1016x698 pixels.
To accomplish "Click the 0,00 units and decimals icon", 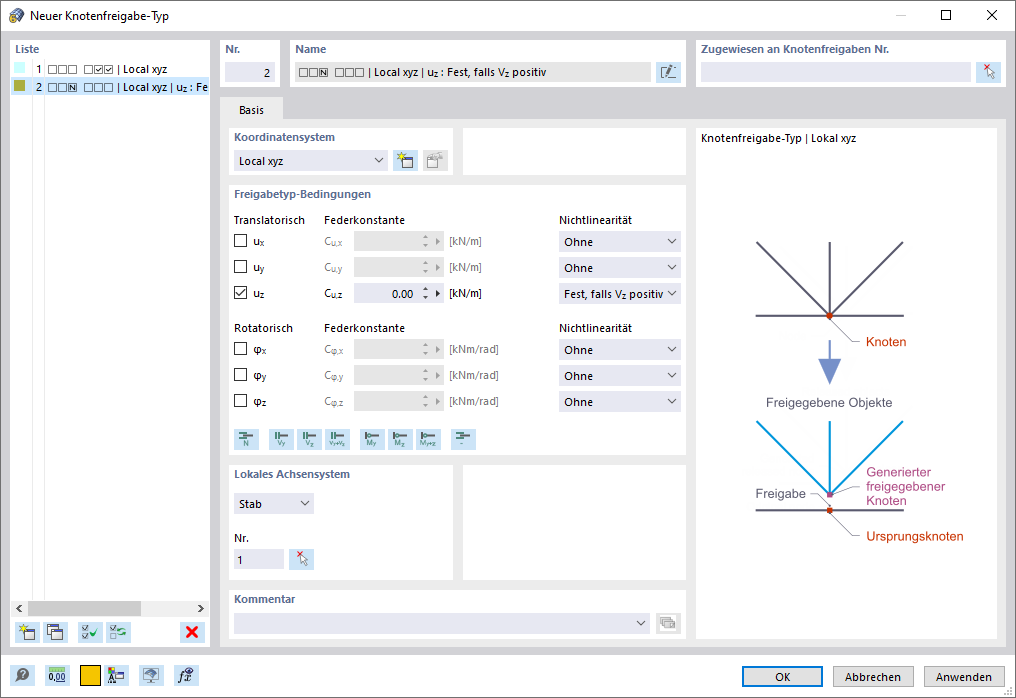I will pyautogui.click(x=57, y=676).
